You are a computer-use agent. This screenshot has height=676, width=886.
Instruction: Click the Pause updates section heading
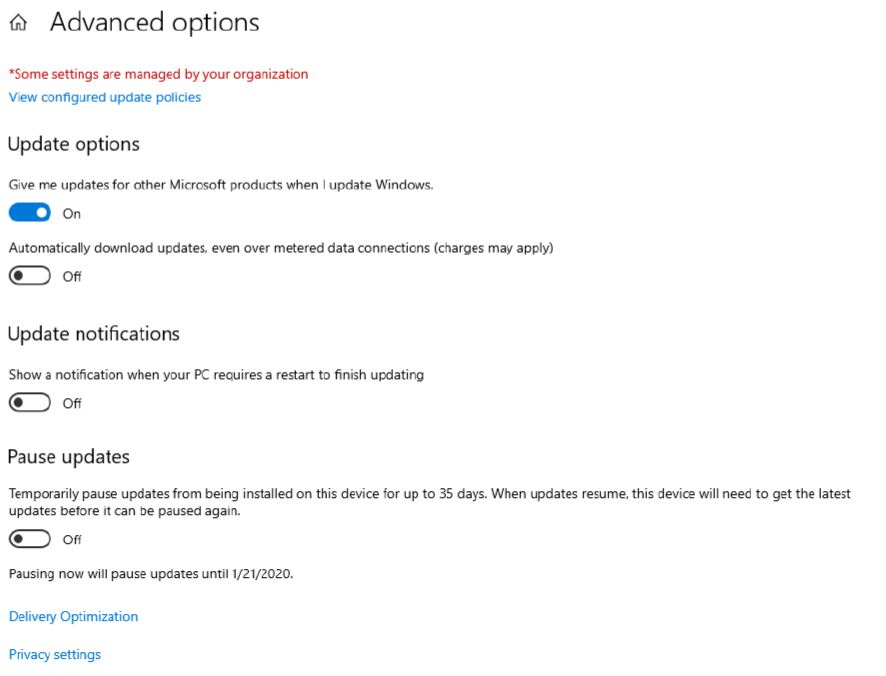[x=68, y=457]
